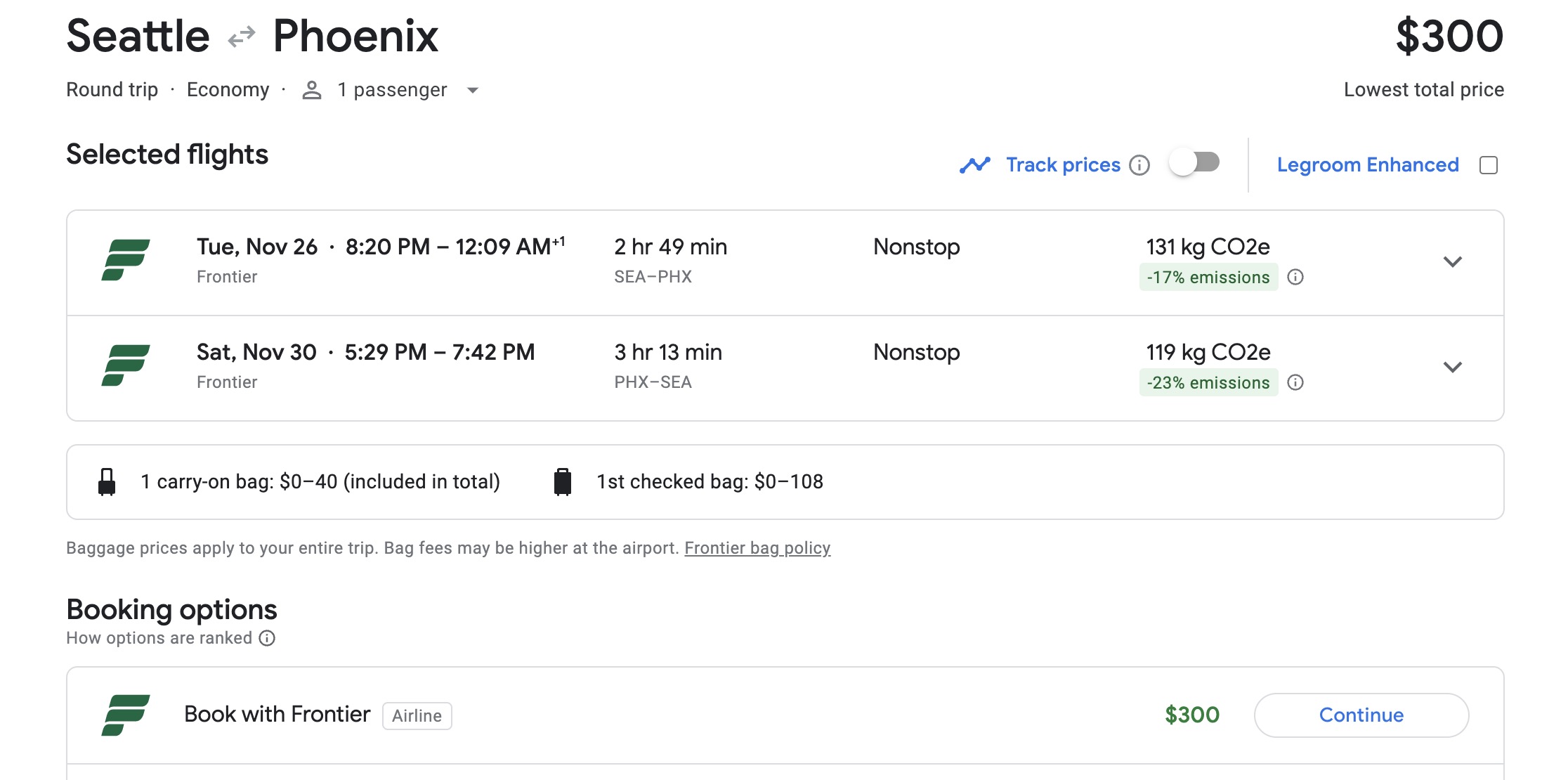Click the carry-on bag icon
The width and height of the screenshot is (1568, 780).
click(107, 481)
